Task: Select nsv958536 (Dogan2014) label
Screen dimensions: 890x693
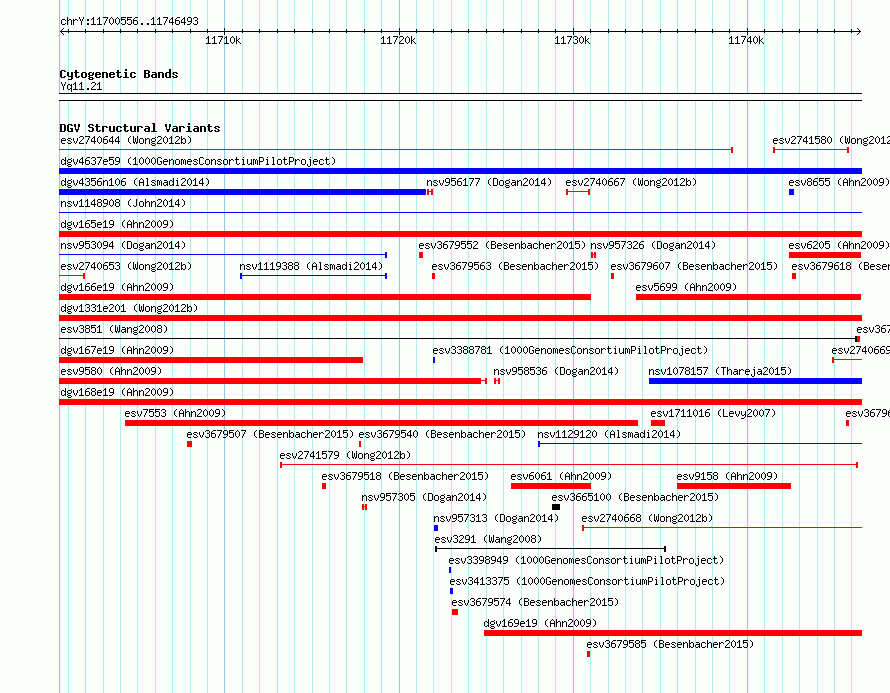Action: pyautogui.click(x=556, y=371)
